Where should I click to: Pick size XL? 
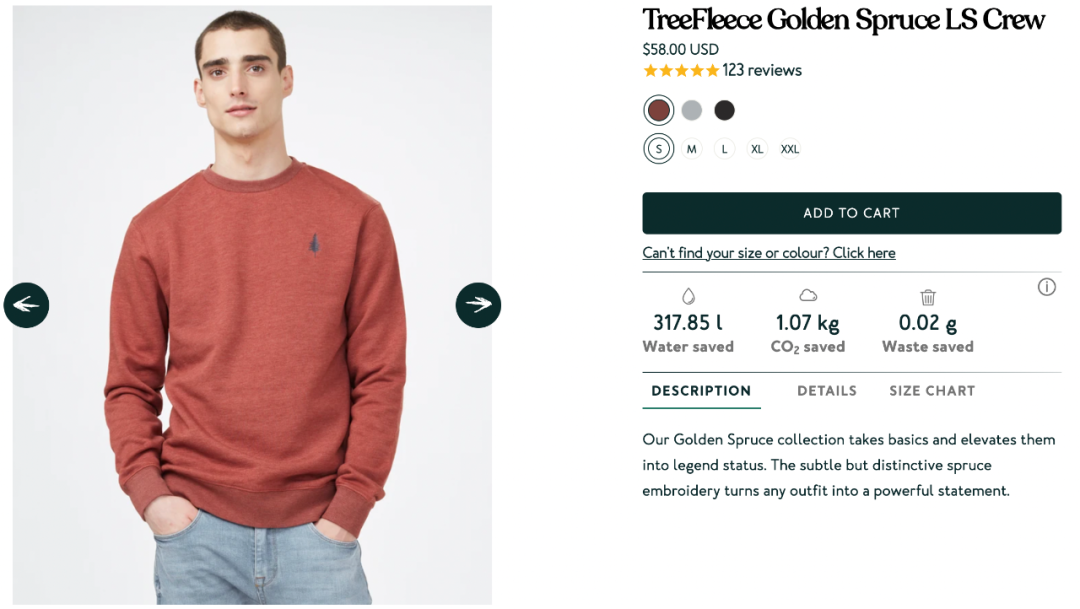(757, 149)
